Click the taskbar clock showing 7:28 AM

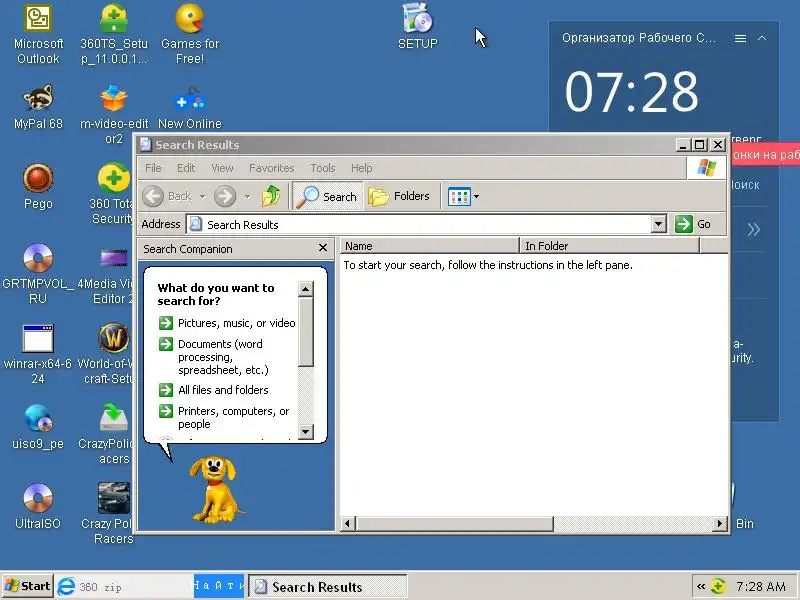(761, 587)
